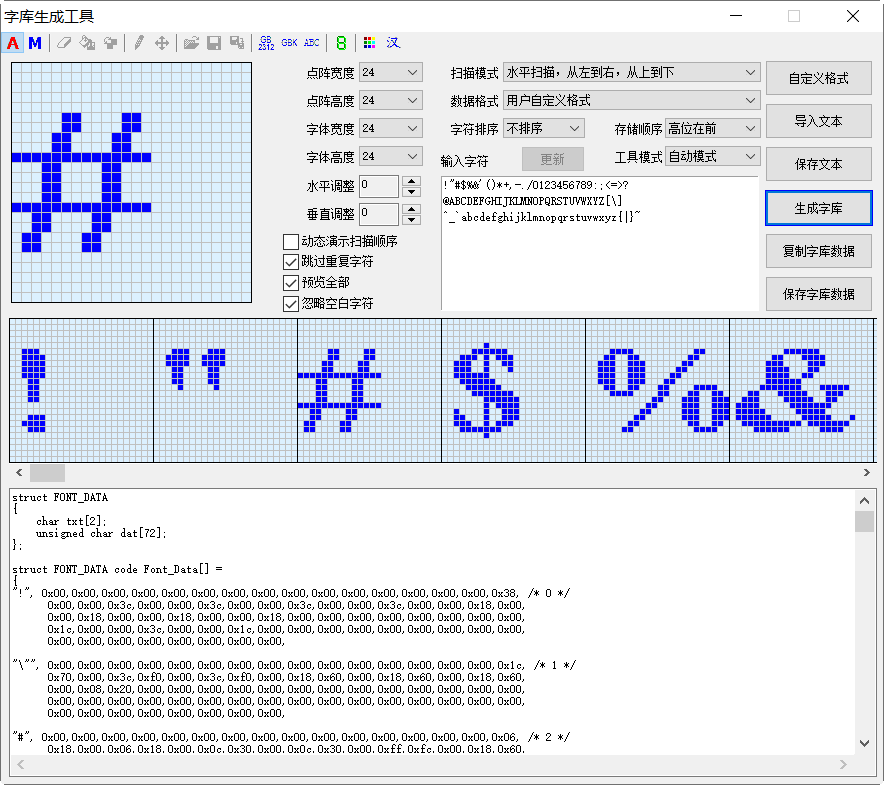884x785 pixels.
Task: Select the GBK character set icon
Action: [x=289, y=43]
